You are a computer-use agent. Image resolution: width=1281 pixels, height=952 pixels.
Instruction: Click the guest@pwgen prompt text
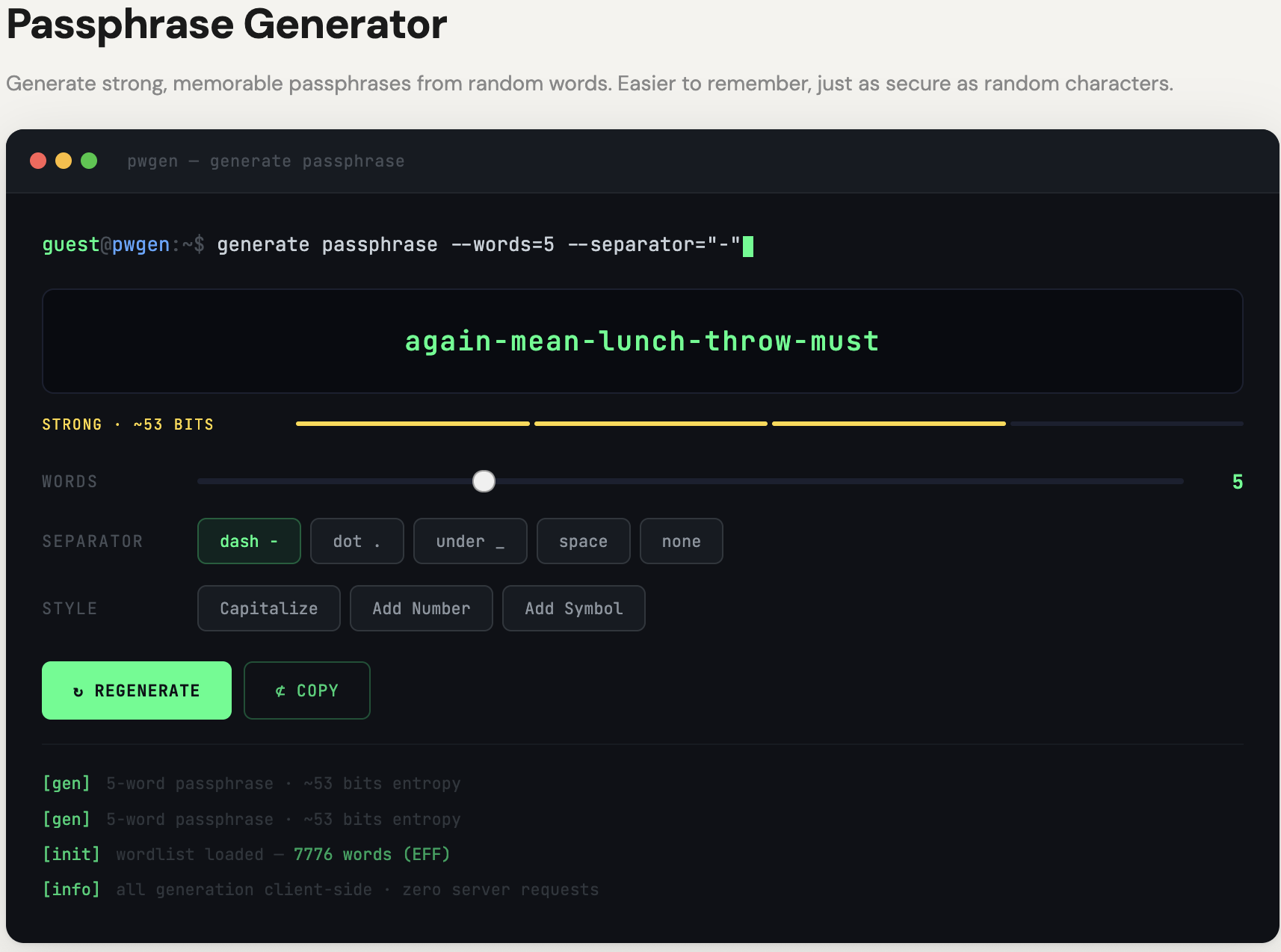click(x=106, y=245)
